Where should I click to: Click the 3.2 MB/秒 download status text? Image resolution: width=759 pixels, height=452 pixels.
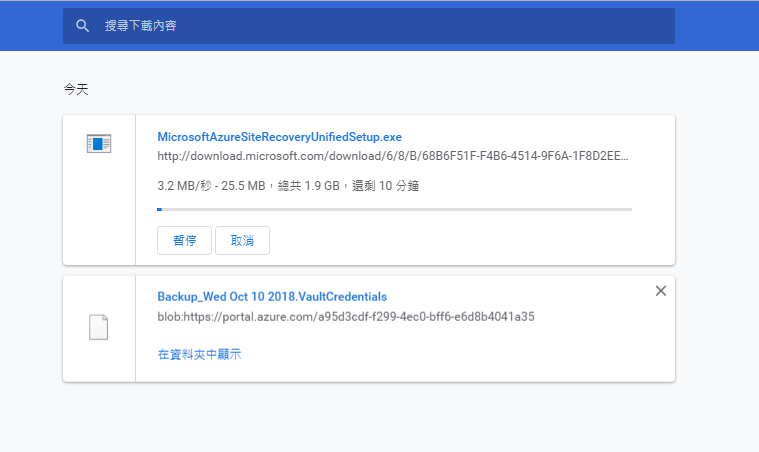[x=288, y=186]
